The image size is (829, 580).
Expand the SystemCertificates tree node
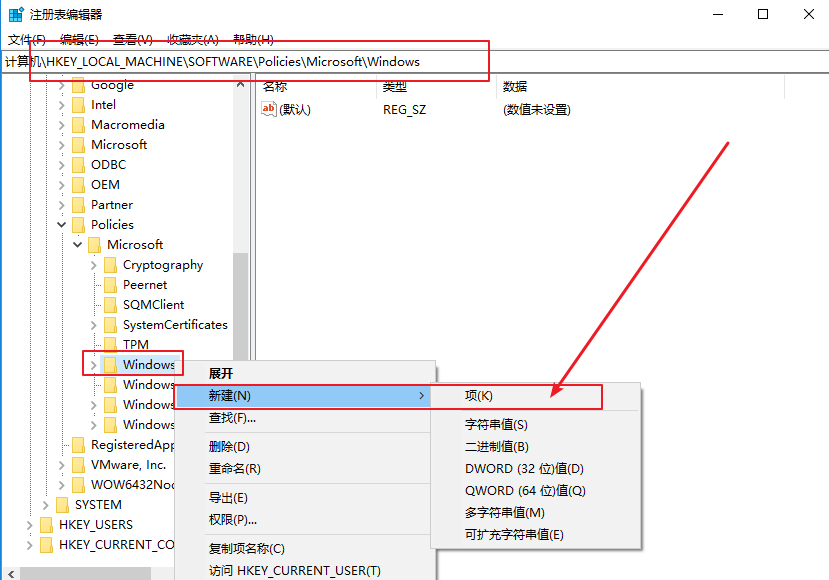point(94,325)
